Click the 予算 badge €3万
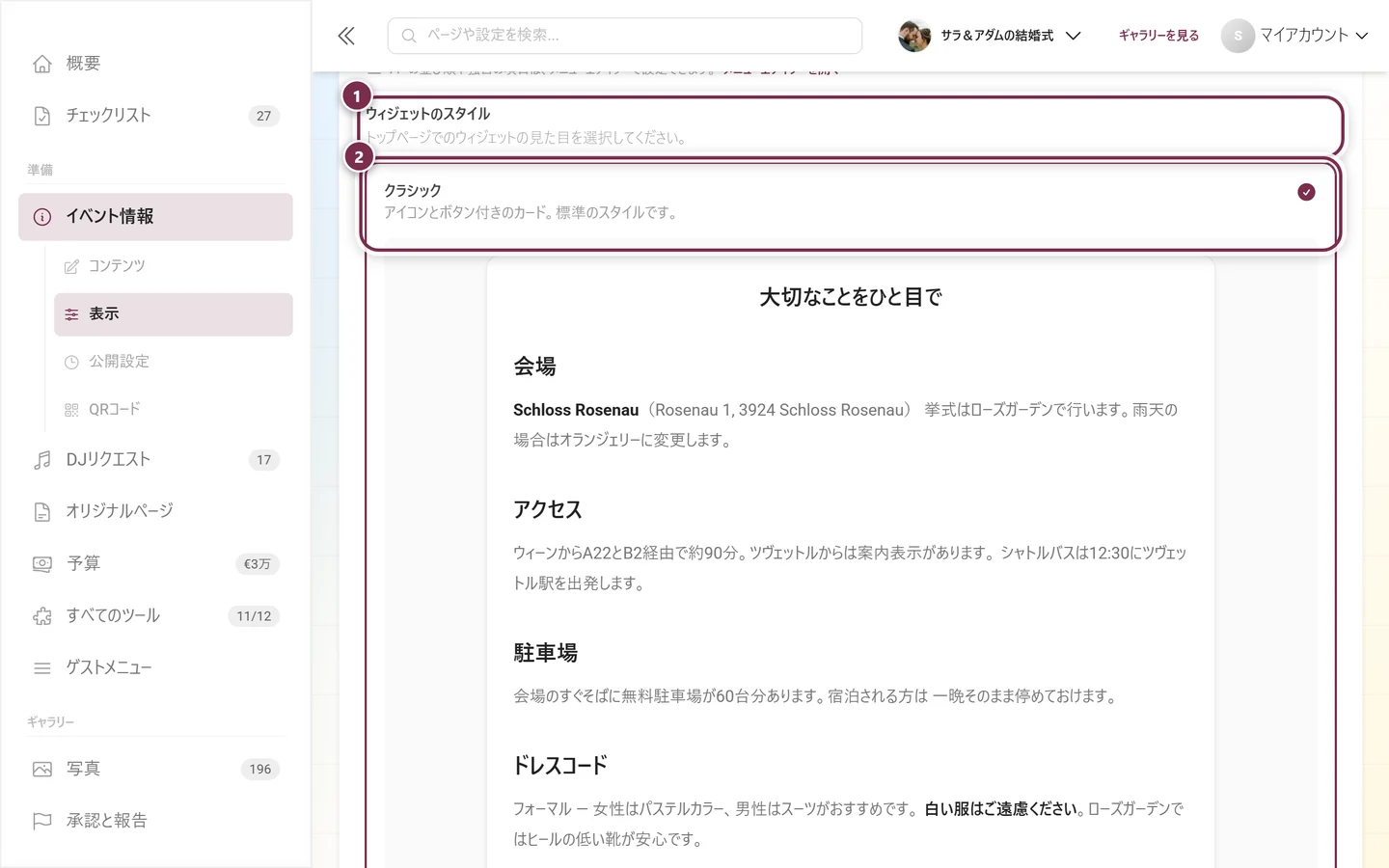Image resolution: width=1389 pixels, height=868 pixels. (257, 564)
